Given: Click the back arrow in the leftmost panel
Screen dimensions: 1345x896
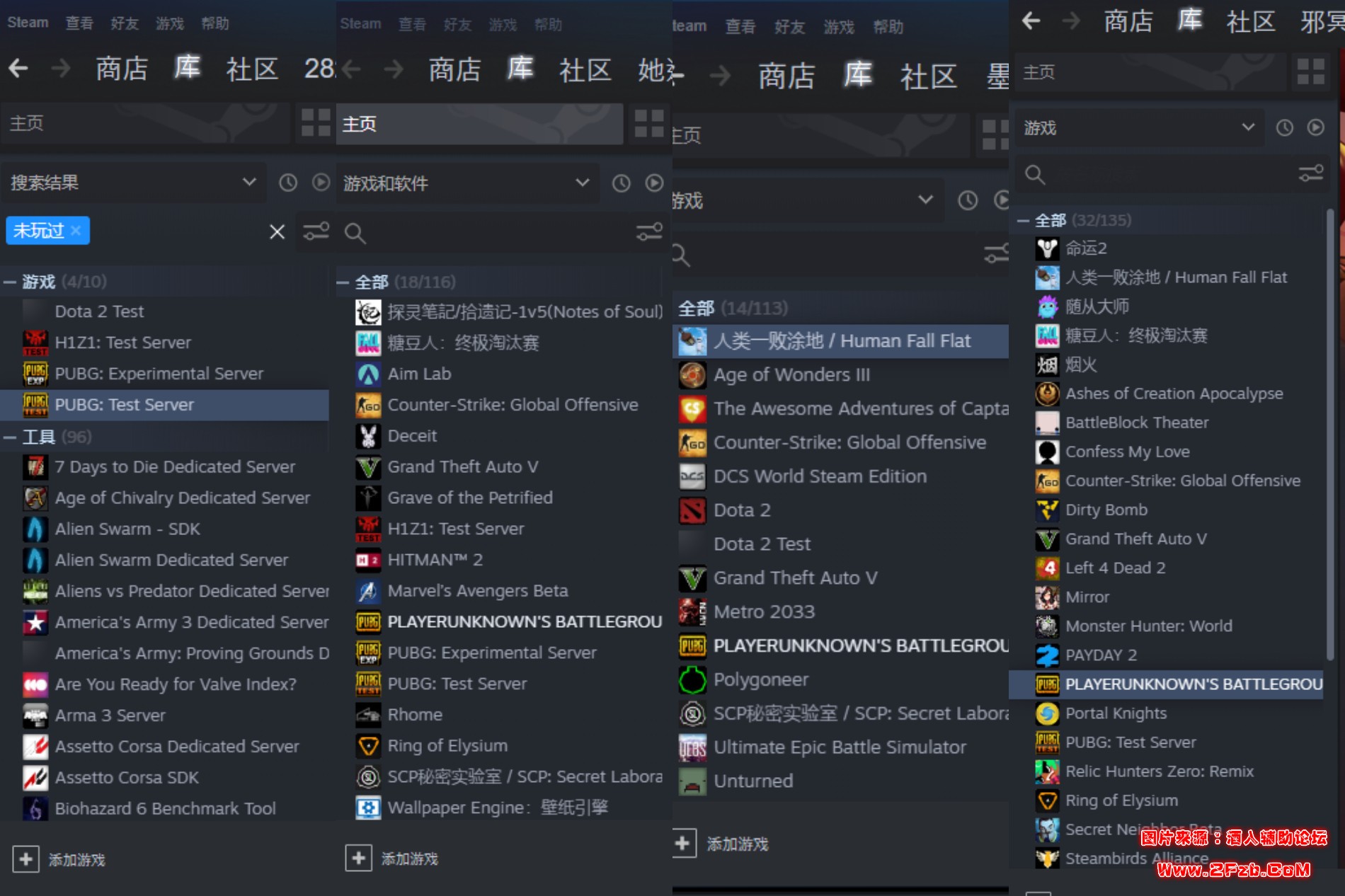Looking at the screenshot, I should (x=18, y=69).
